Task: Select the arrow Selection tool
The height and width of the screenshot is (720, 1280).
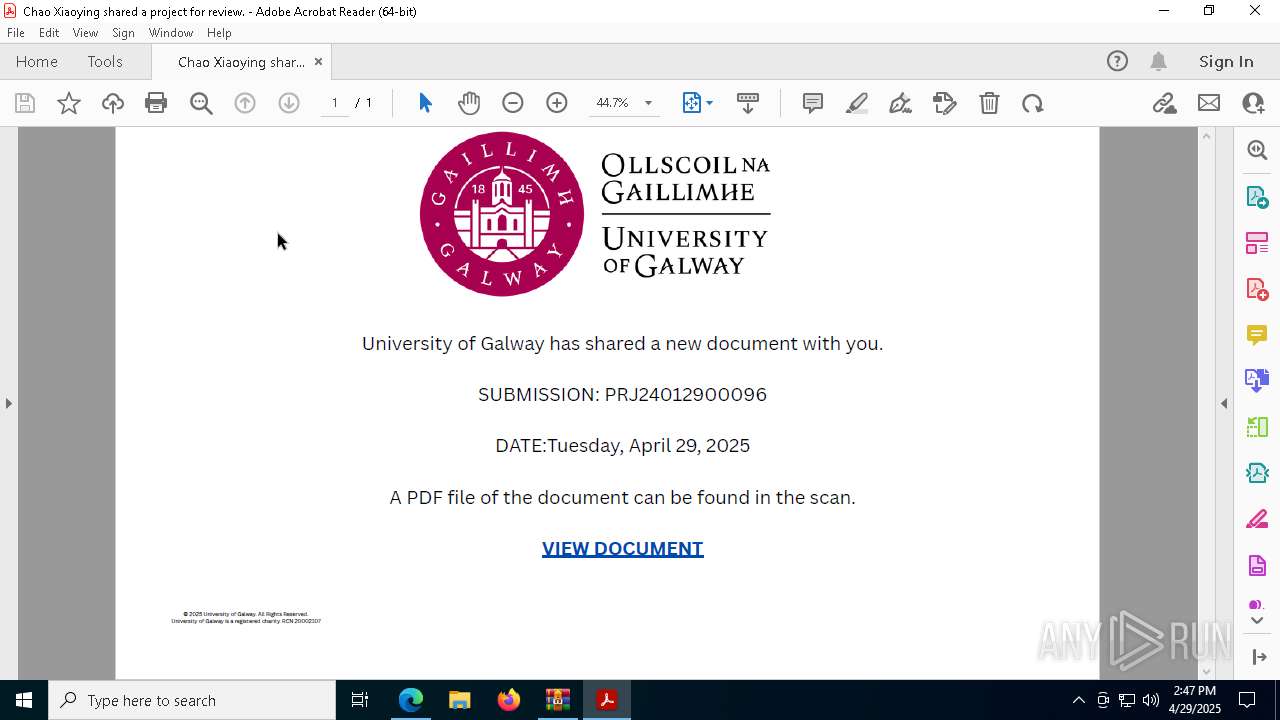Action: (425, 103)
